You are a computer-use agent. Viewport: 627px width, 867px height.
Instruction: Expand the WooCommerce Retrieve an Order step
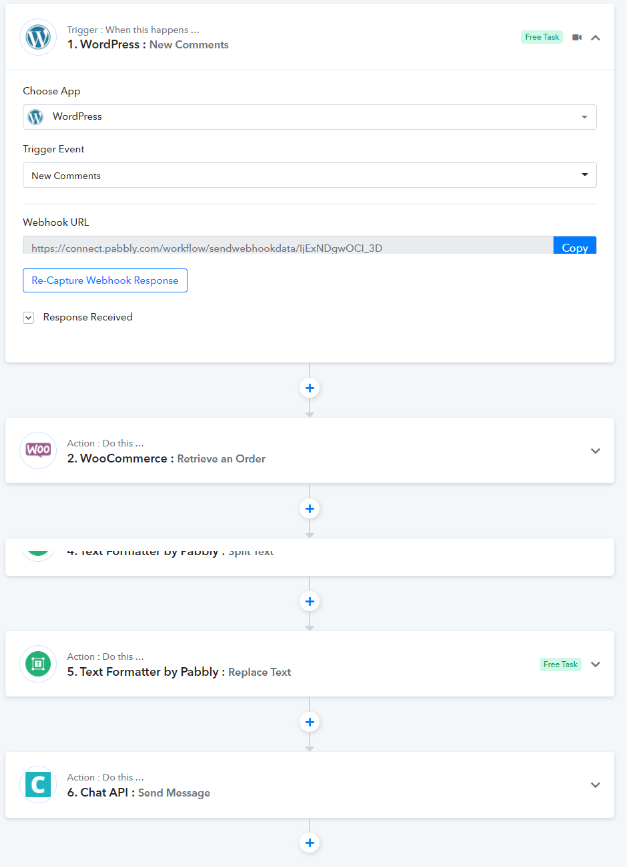[x=595, y=451]
